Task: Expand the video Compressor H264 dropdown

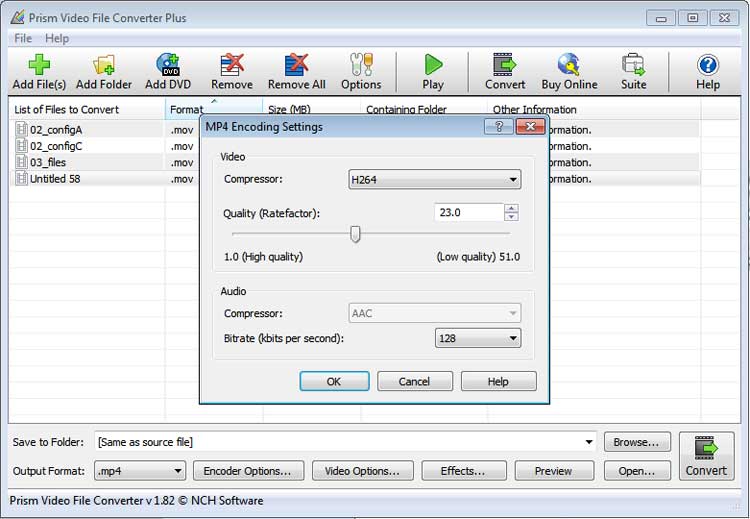Action: 435,180
